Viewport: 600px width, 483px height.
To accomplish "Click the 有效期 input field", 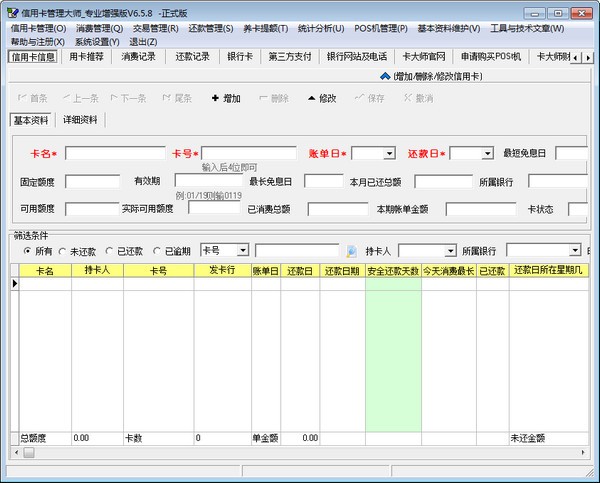I will [x=209, y=180].
